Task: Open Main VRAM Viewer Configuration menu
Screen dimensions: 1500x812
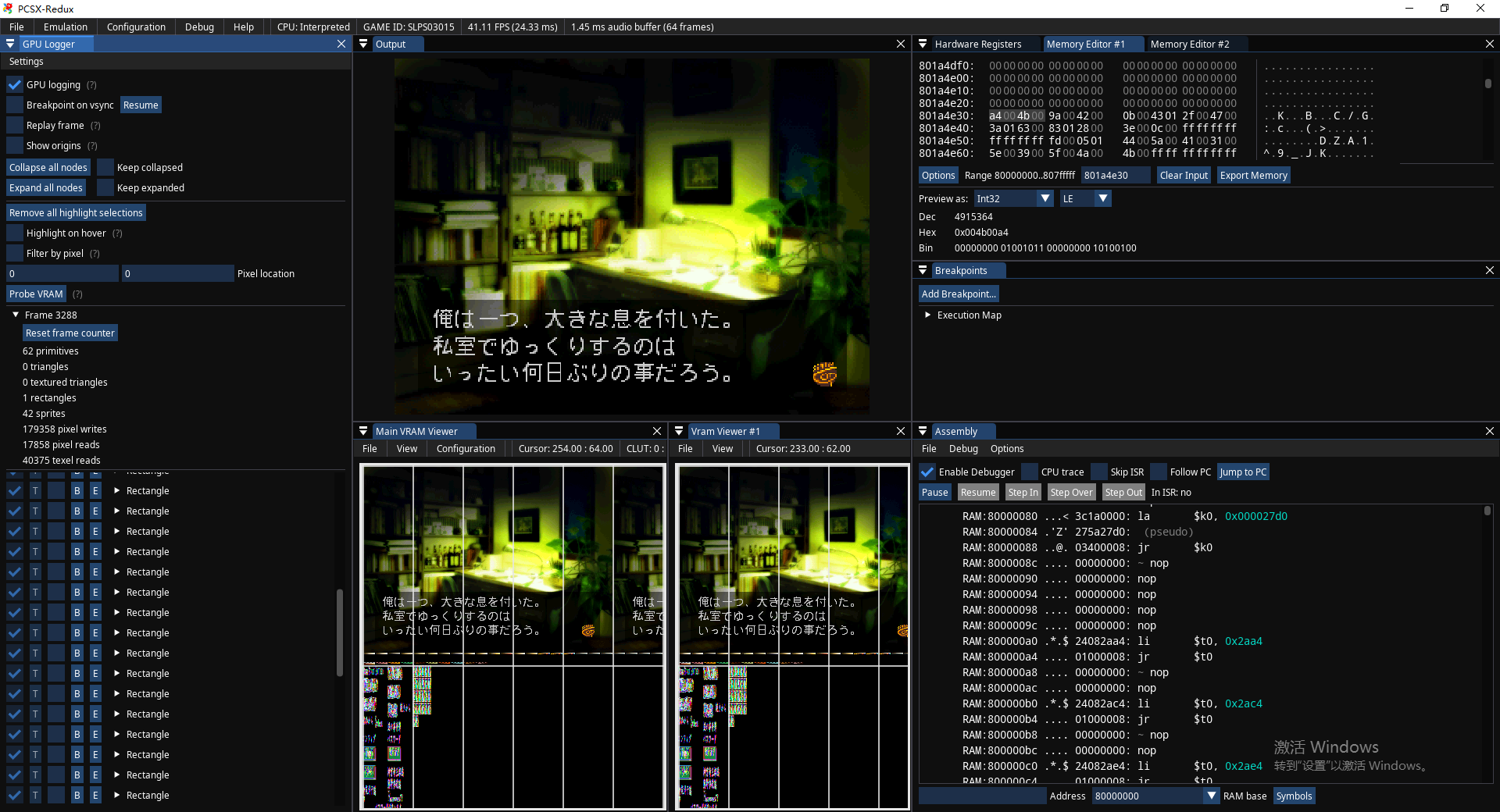Action: 466,449
